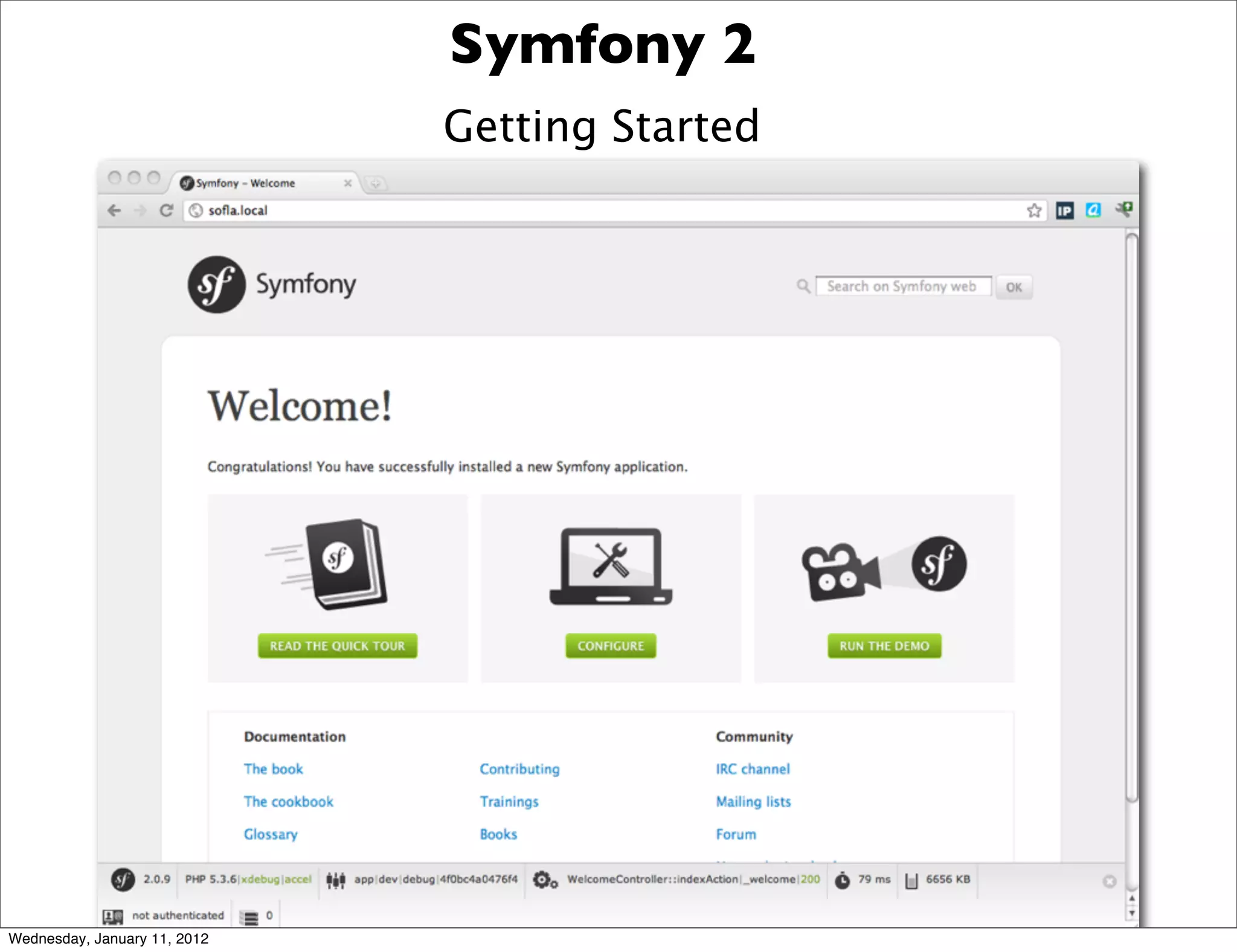Image resolution: width=1237 pixels, height=952 pixels.
Task: Click the memory usage icon
Action: [x=911, y=881]
